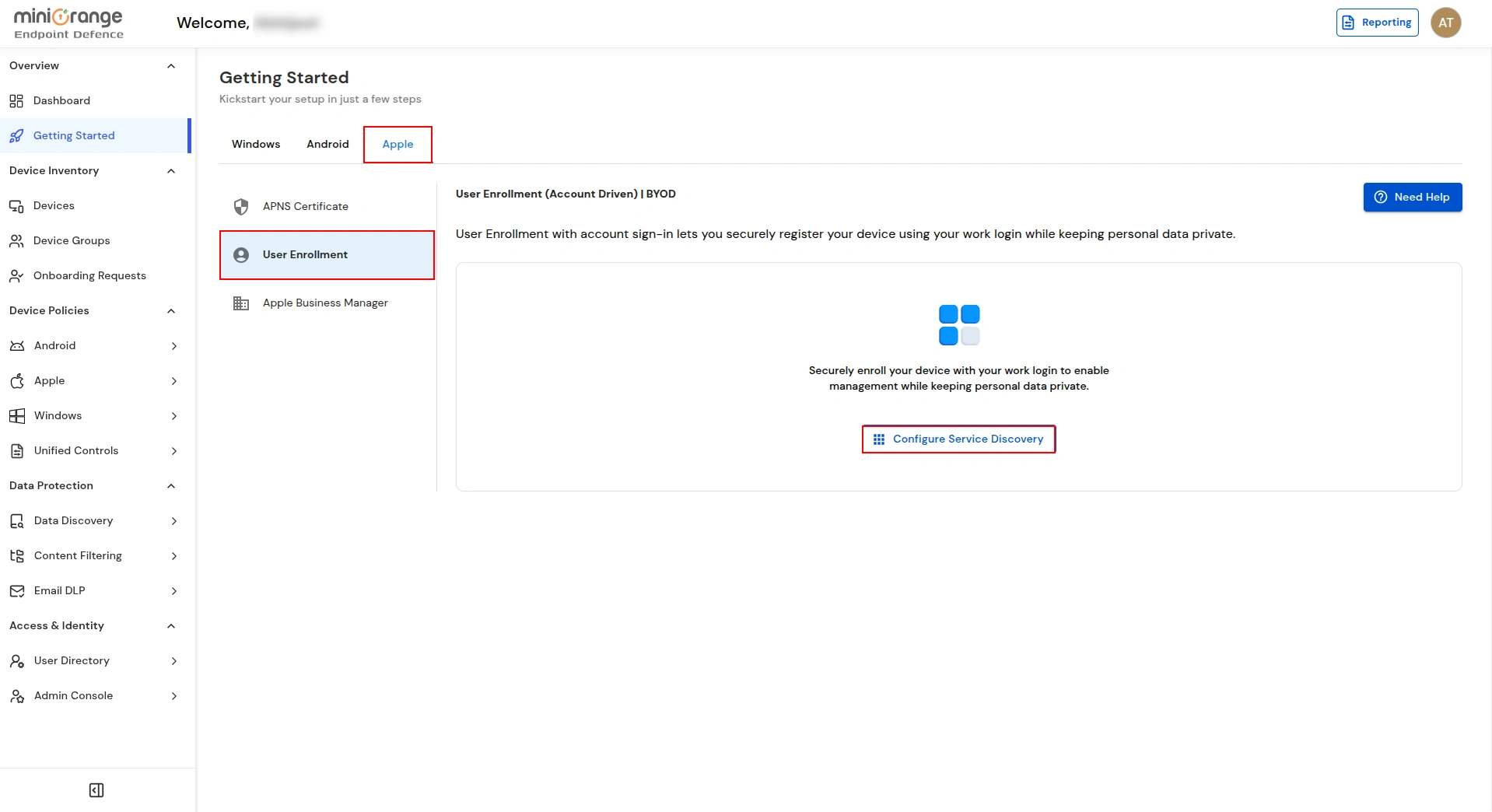1492x812 pixels.
Task: Go to Dashboard in the sidebar
Action: tap(94, 100)
